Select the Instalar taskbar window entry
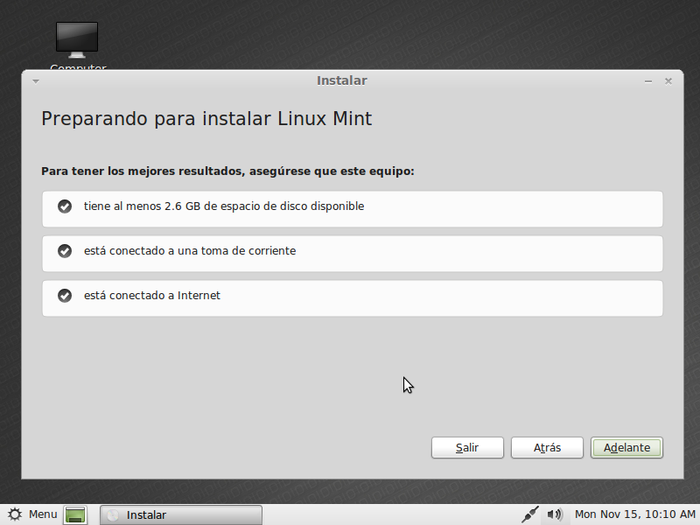The image size is (700, 525). coord(181,515)
